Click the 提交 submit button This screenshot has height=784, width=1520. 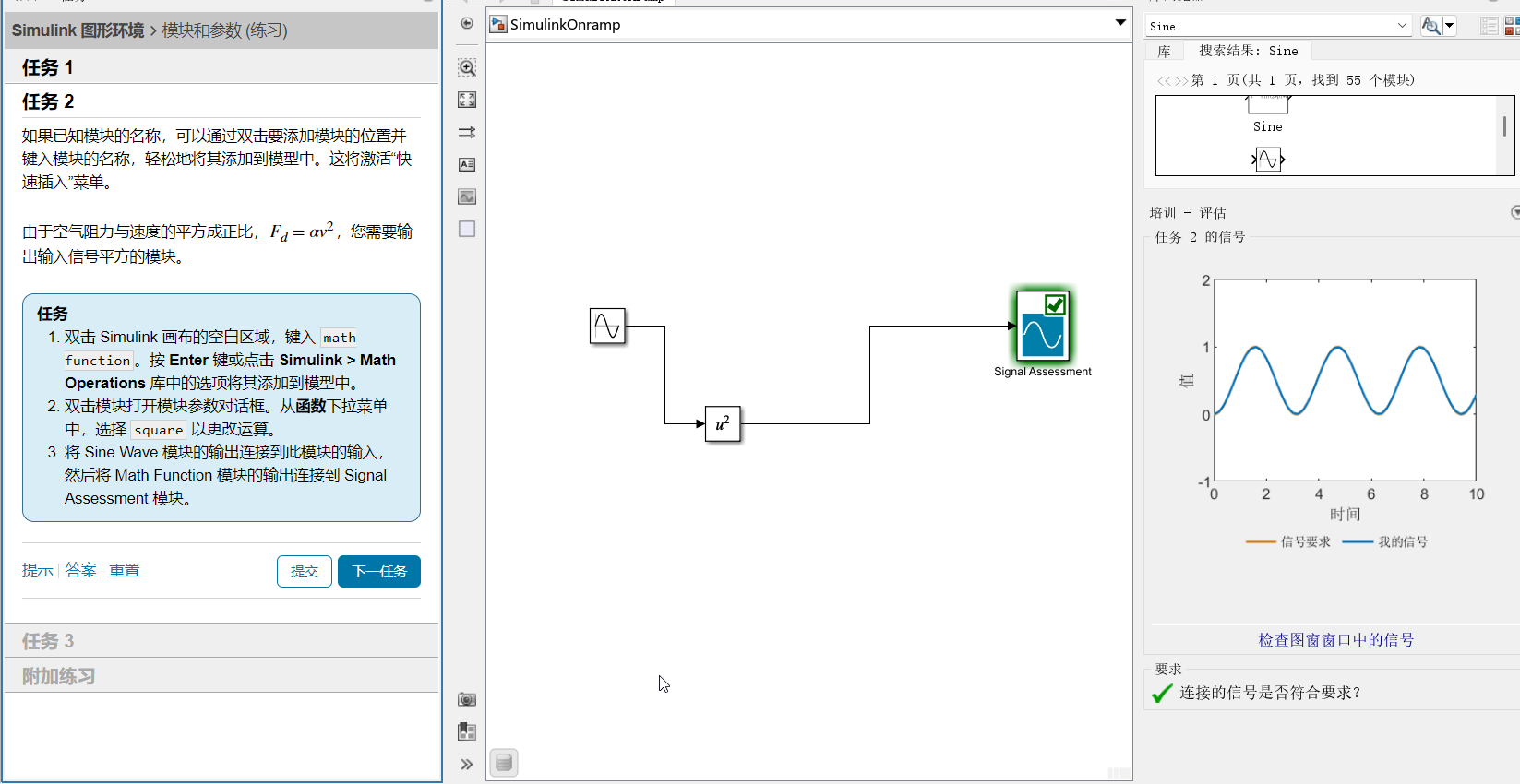tap(305, 572)
